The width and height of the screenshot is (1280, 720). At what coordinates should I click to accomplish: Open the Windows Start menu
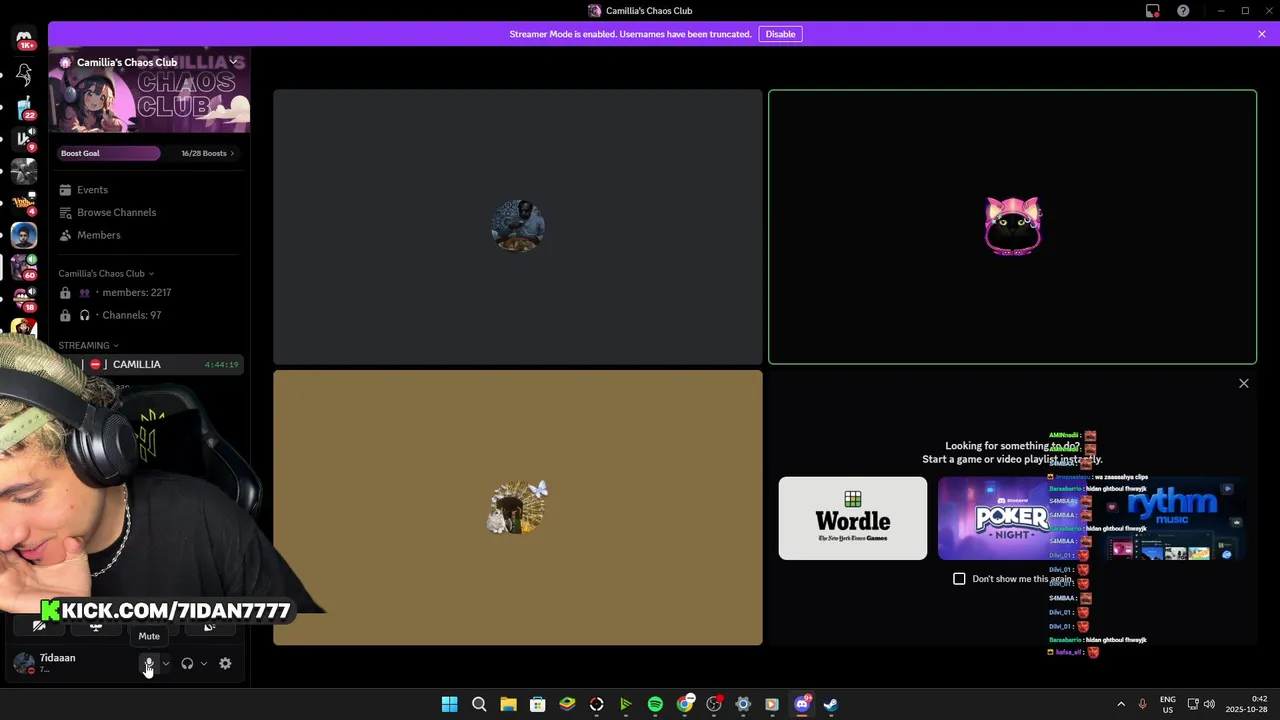click(x=450, y=704)
